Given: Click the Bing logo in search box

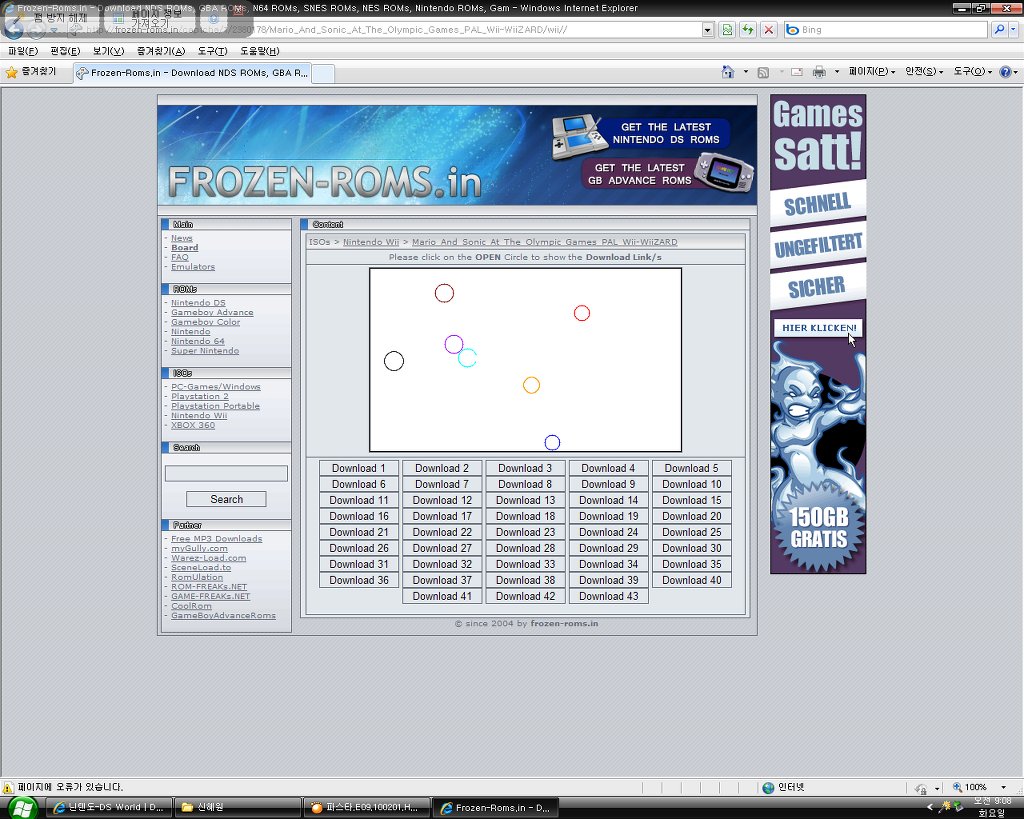Looking at the screenshot, I should [x=792, y=30].
